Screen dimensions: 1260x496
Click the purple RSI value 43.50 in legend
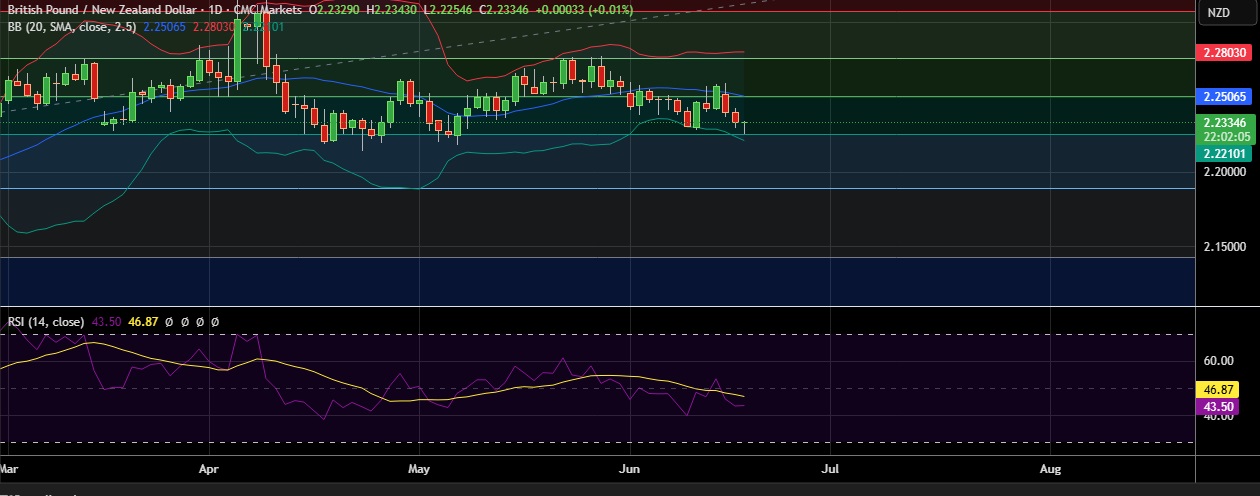pyautogui.click(x=106, y=322)
